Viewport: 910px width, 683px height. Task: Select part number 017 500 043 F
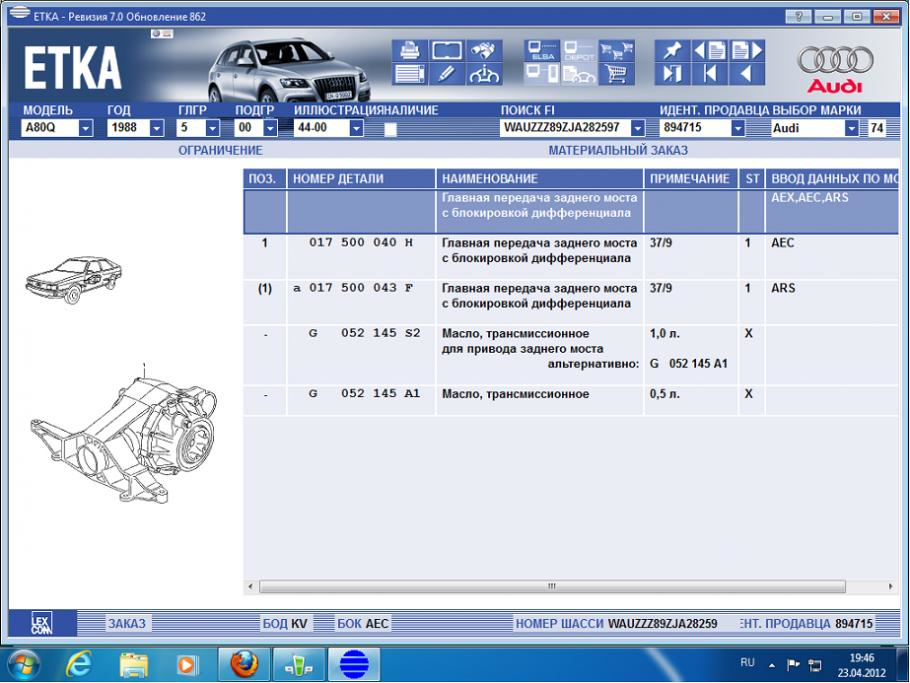tap(361, 288)
